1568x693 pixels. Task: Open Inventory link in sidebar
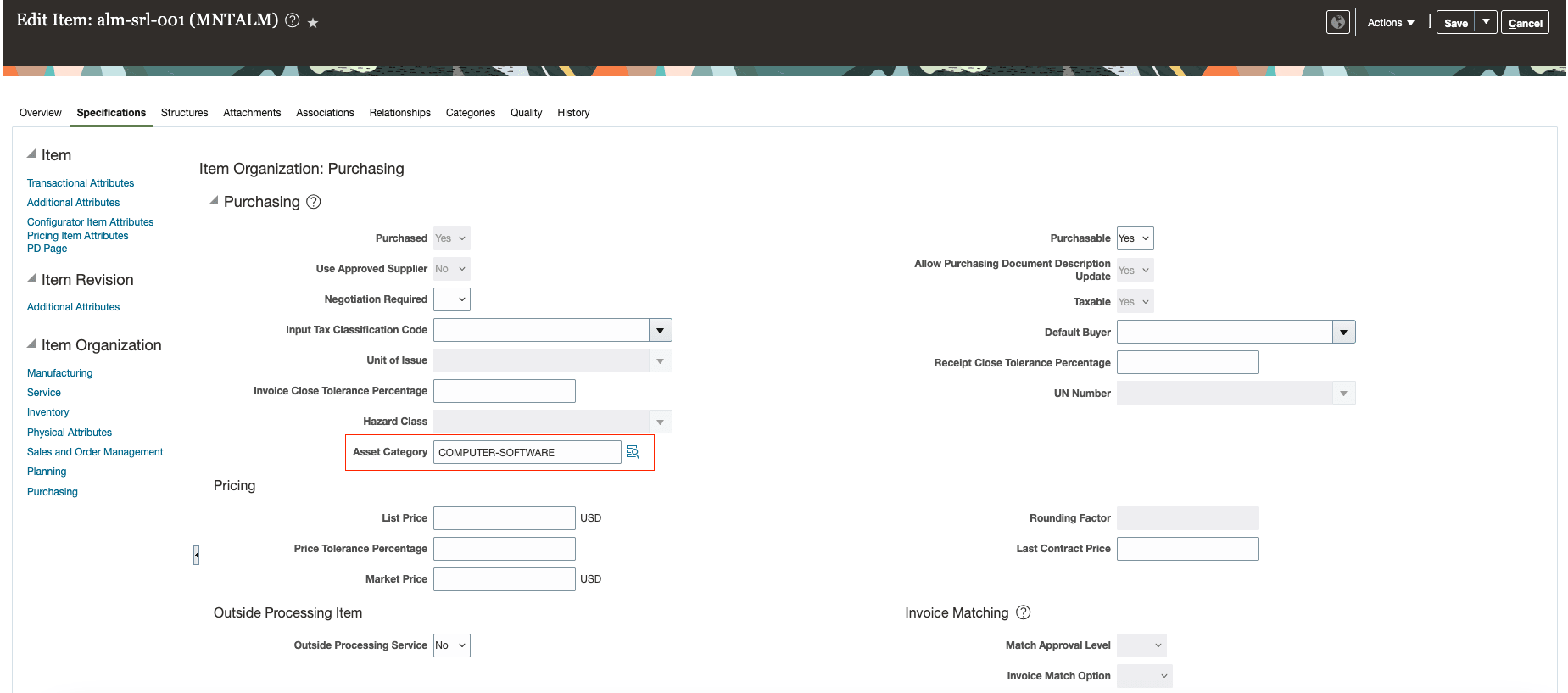(47, 412)
